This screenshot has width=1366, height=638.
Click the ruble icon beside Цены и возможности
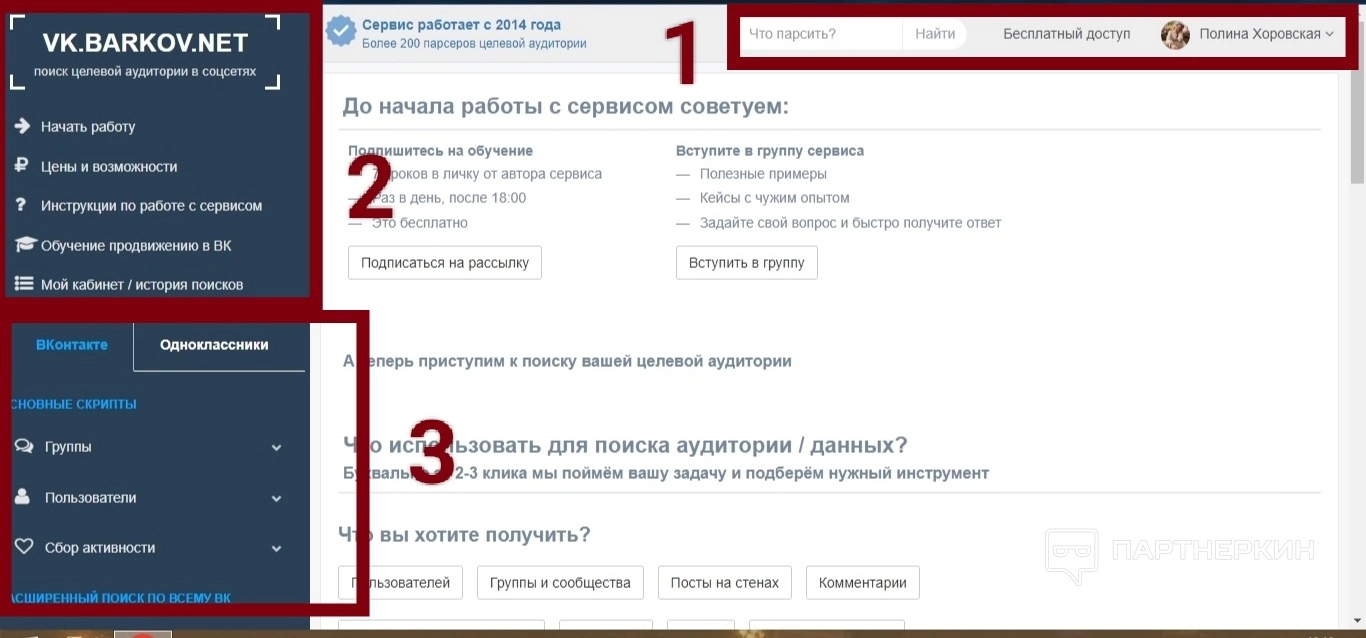tap(21, 166)
